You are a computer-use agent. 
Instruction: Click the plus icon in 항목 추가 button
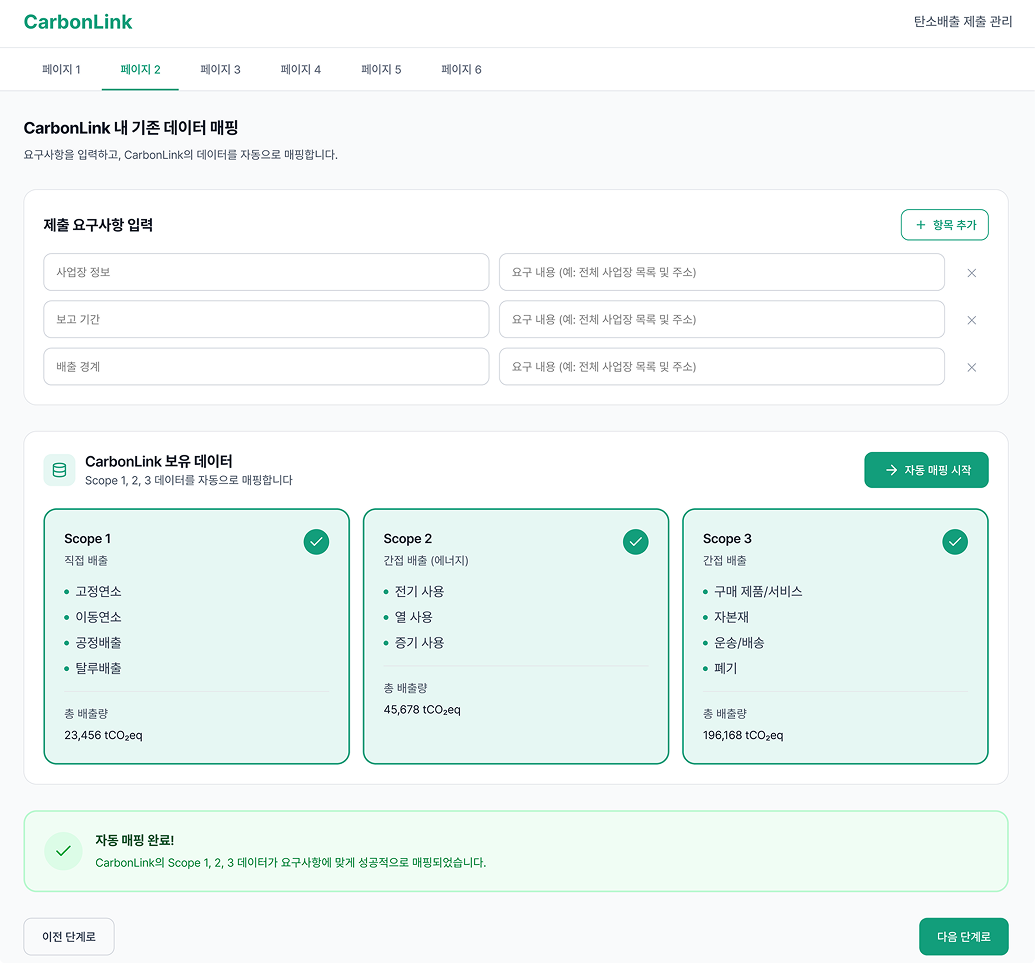(x=922, y=225)
